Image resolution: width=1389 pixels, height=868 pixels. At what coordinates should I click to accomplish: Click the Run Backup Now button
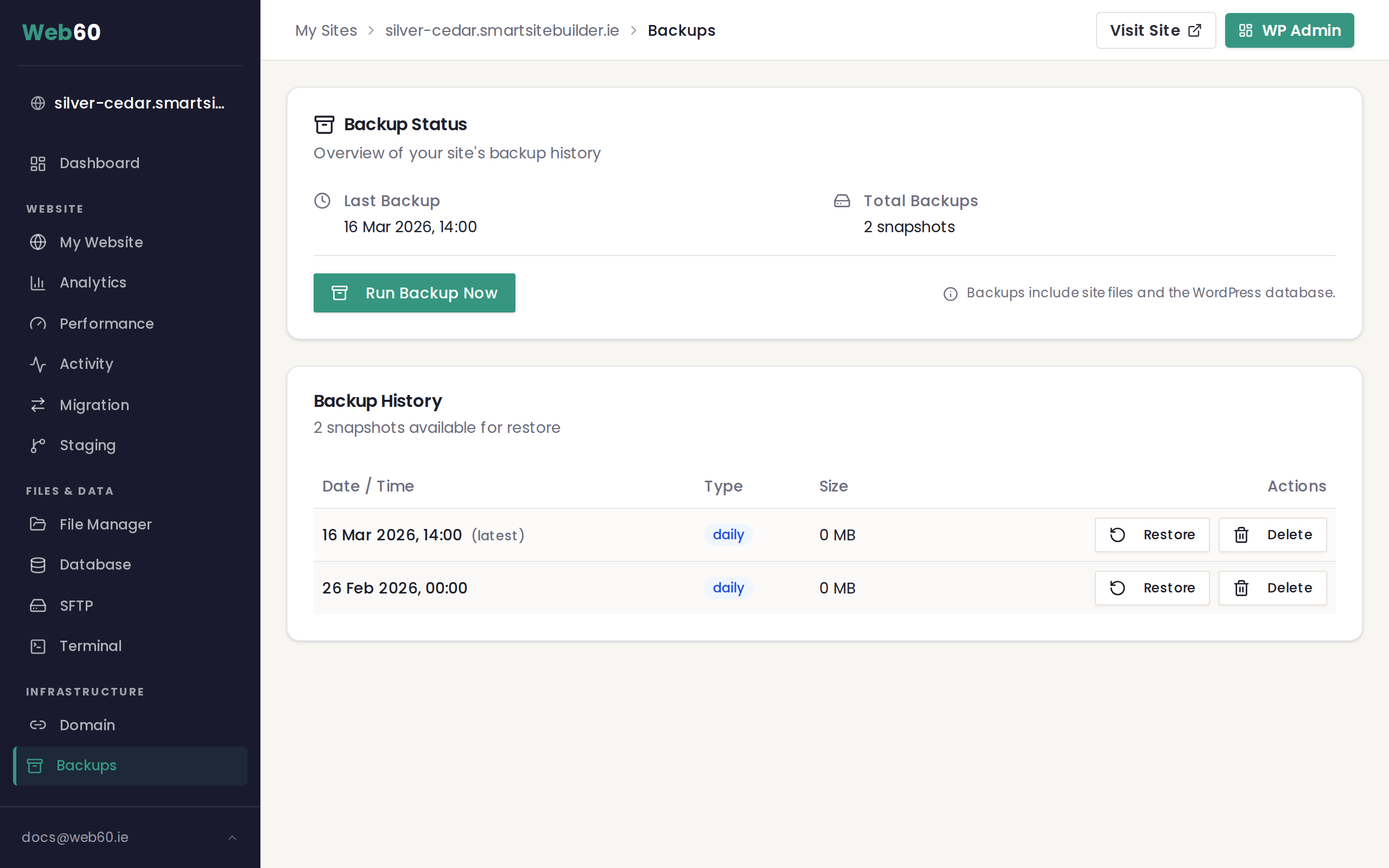414,293
